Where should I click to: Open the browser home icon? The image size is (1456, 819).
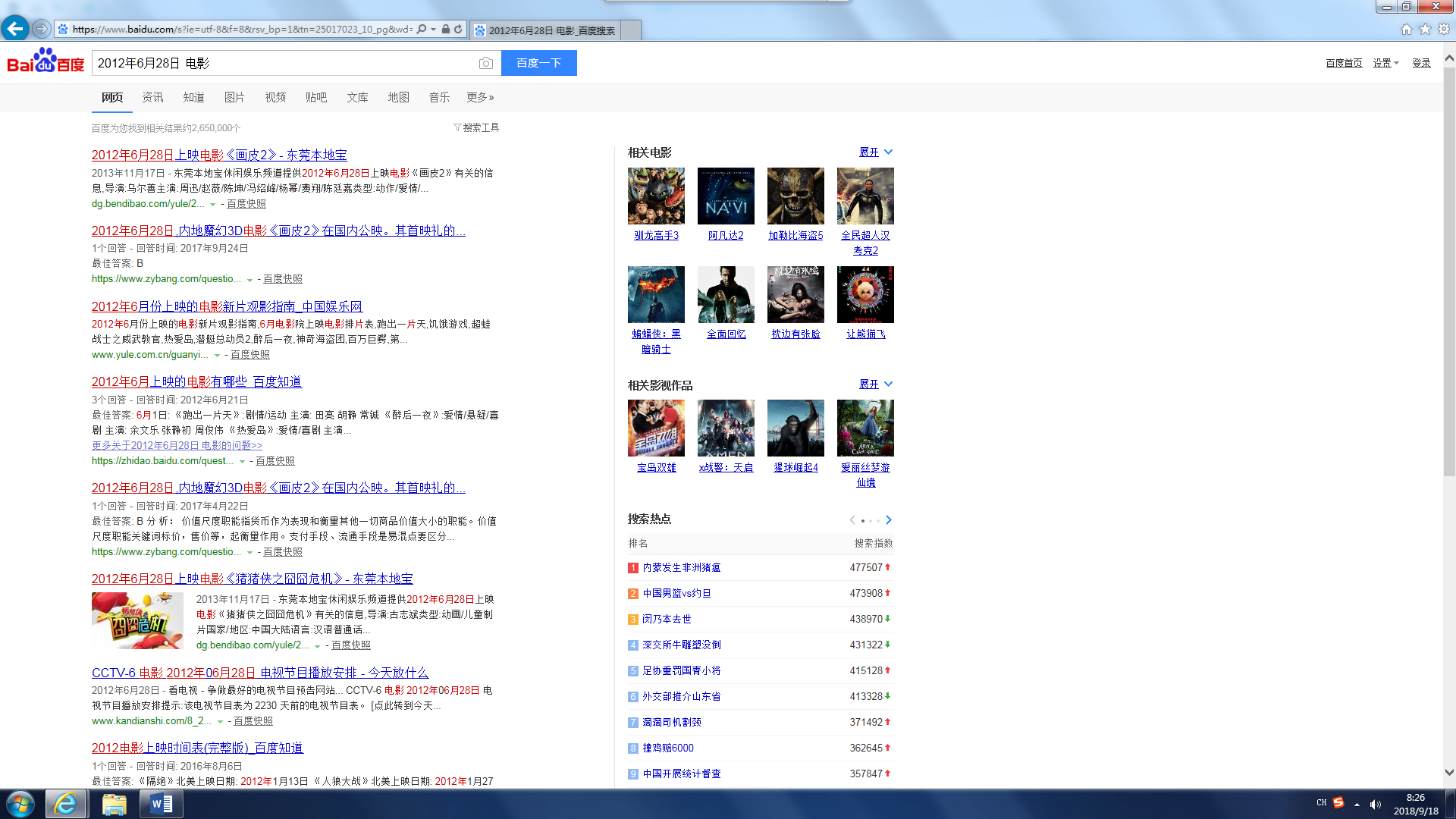1407,30
